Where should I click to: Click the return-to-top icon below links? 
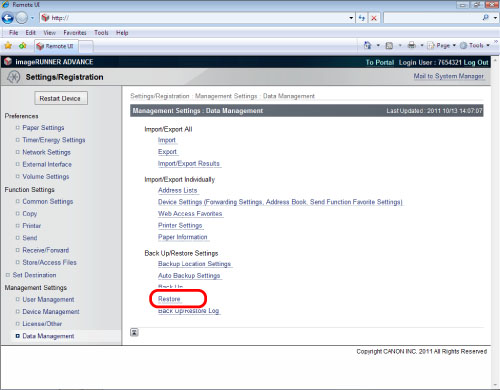(x=134, y=332)
